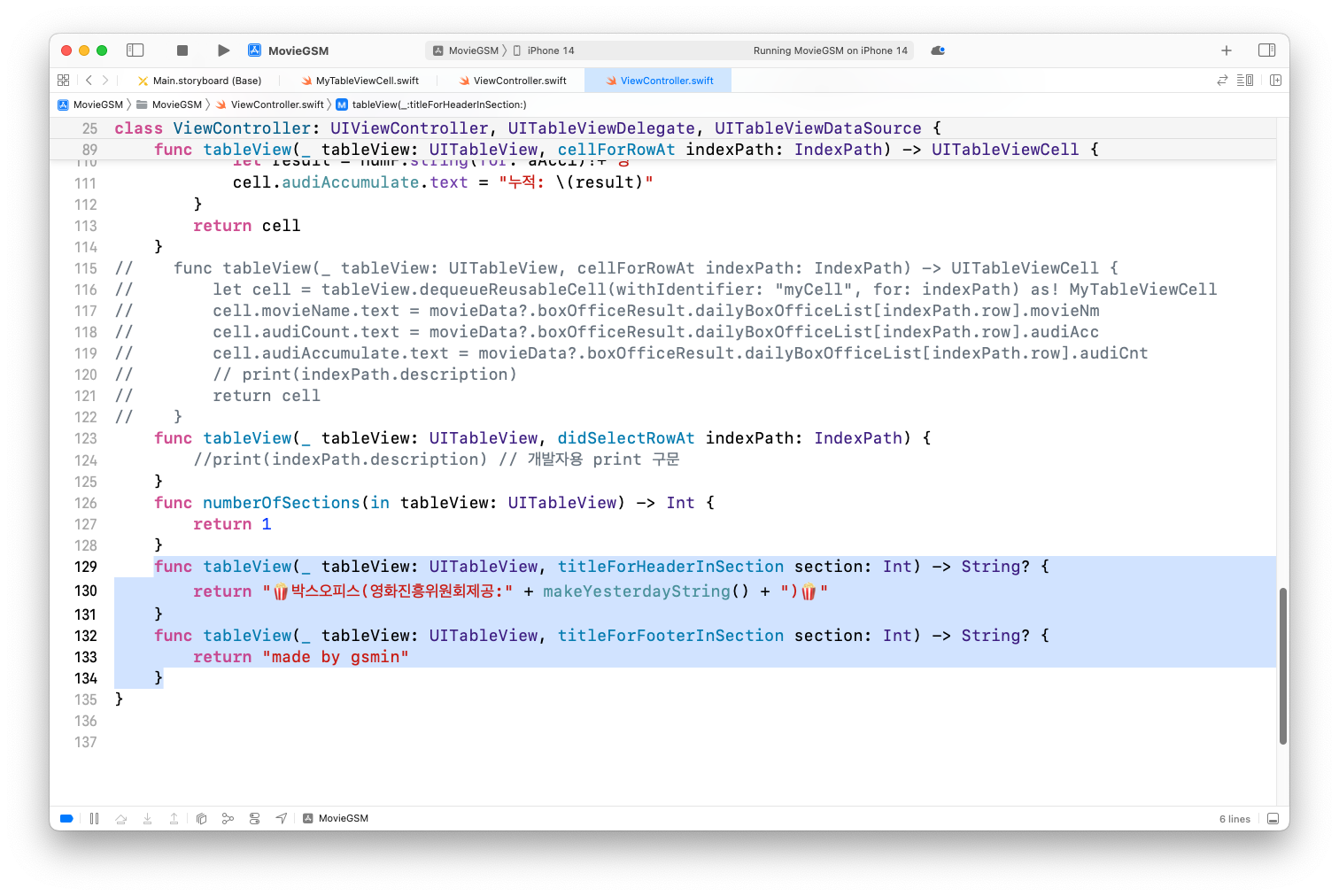Open Environment Overrides
1339x896 pixels.
(x=254, y=818)
